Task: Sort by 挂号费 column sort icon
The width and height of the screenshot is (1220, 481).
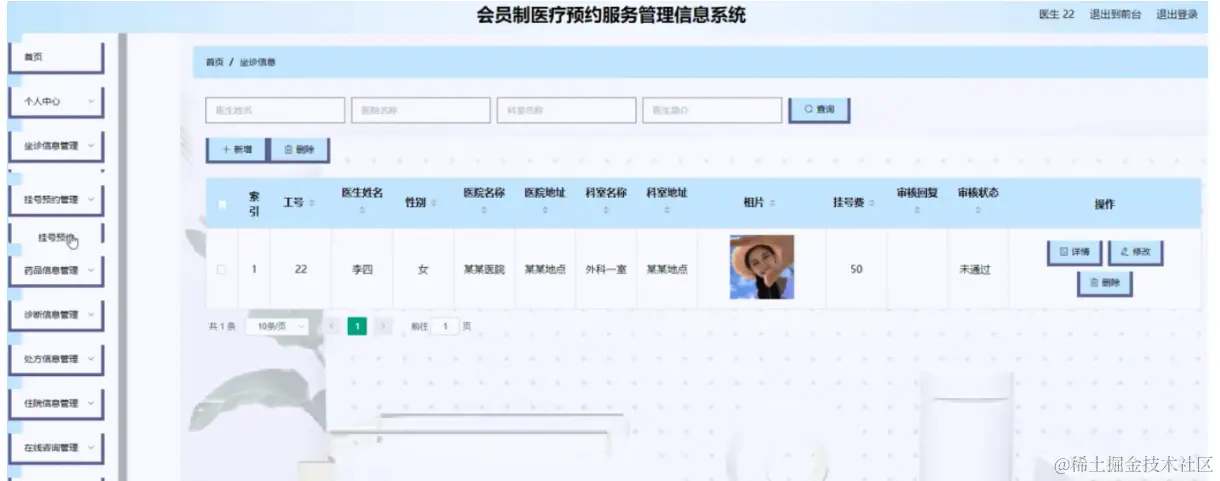Action: click(872, 204)
